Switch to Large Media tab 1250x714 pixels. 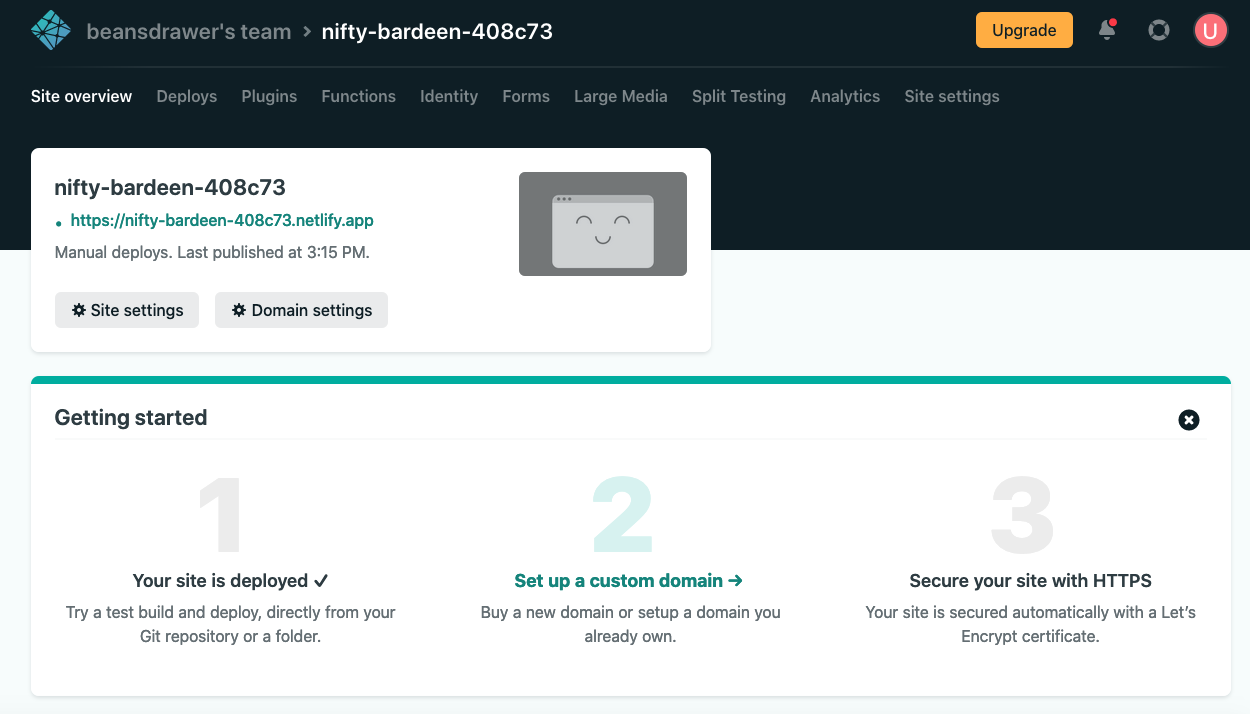pos(621,96)
